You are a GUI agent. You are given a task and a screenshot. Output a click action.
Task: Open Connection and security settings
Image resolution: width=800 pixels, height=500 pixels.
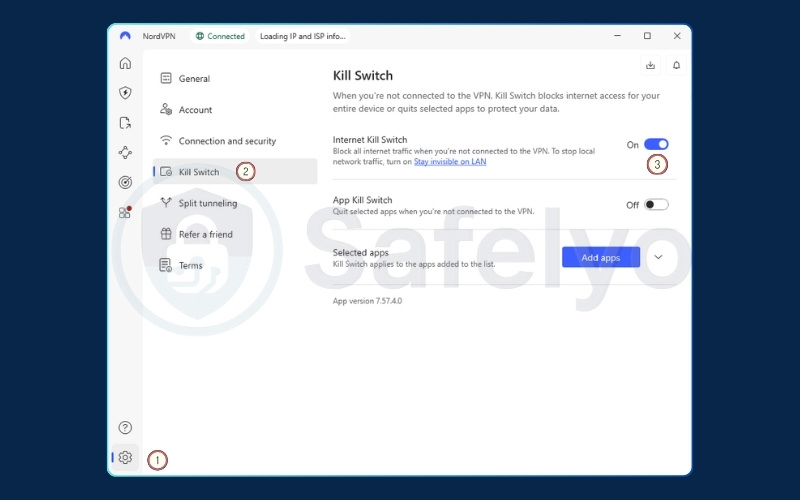point(235,141)
